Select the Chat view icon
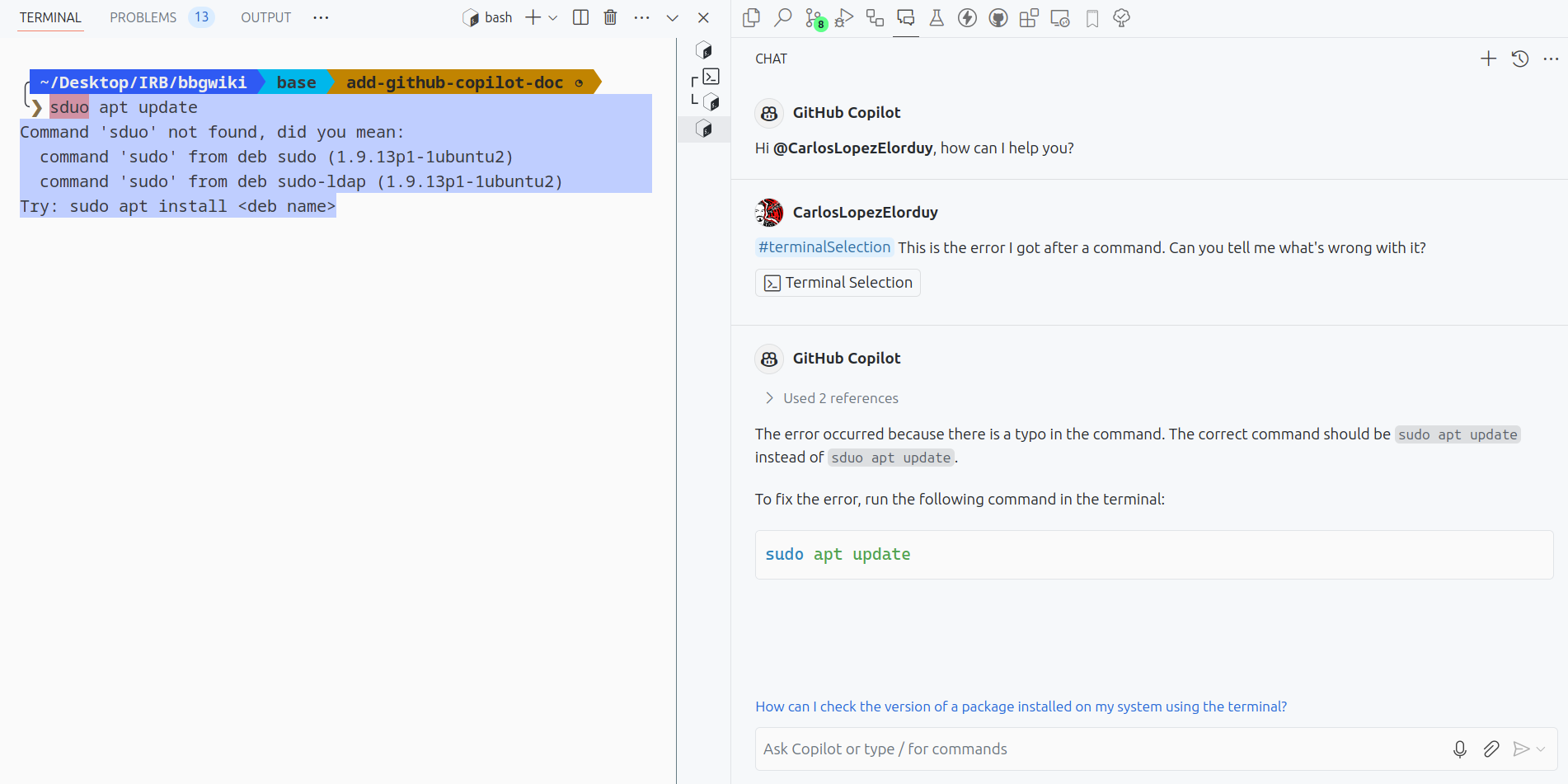 point(906,17)
